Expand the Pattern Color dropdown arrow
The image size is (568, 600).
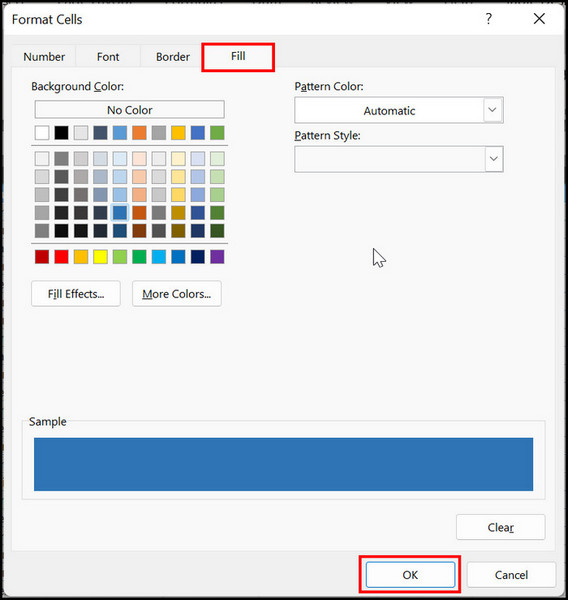[x=492, y=110]
